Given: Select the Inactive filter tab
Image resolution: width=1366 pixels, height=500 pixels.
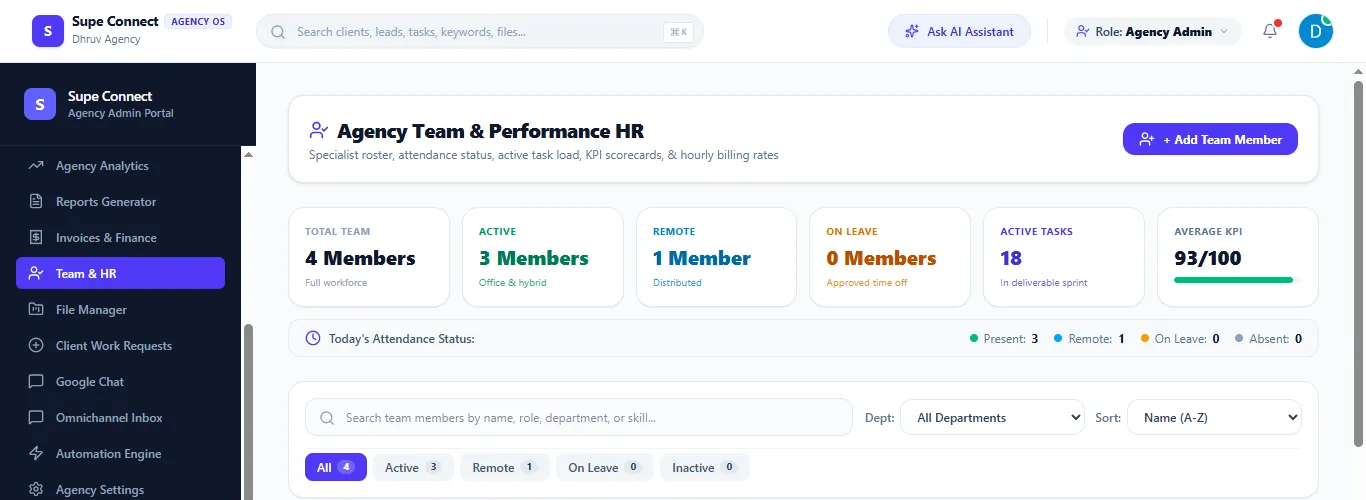Looking at the screenshot, I should [x=705, y=467].
